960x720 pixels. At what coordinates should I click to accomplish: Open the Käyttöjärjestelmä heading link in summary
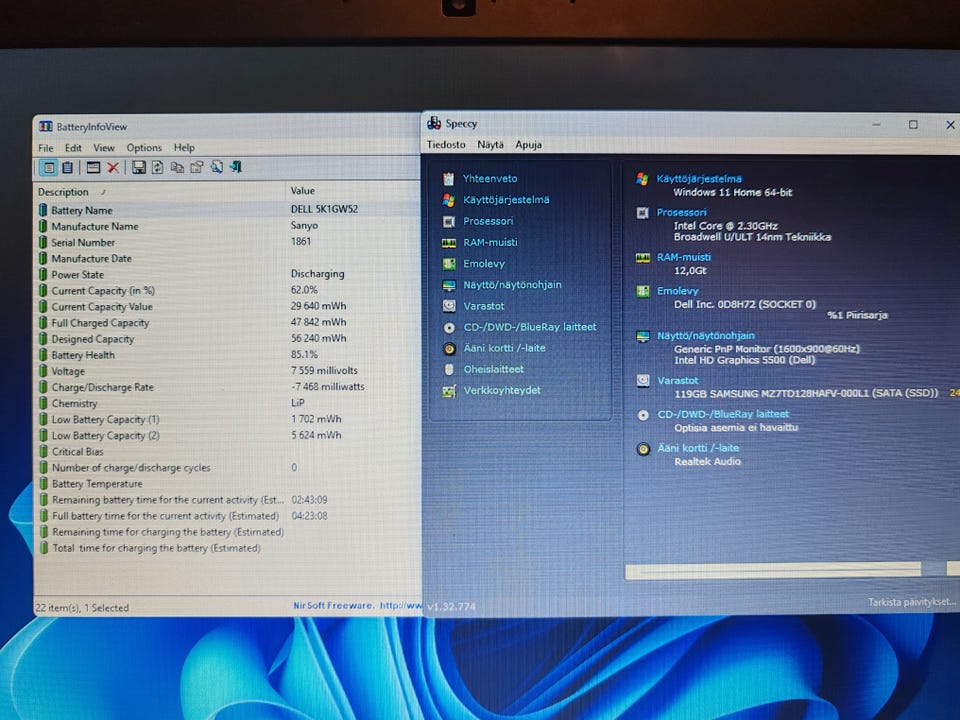tap(699, 179)
